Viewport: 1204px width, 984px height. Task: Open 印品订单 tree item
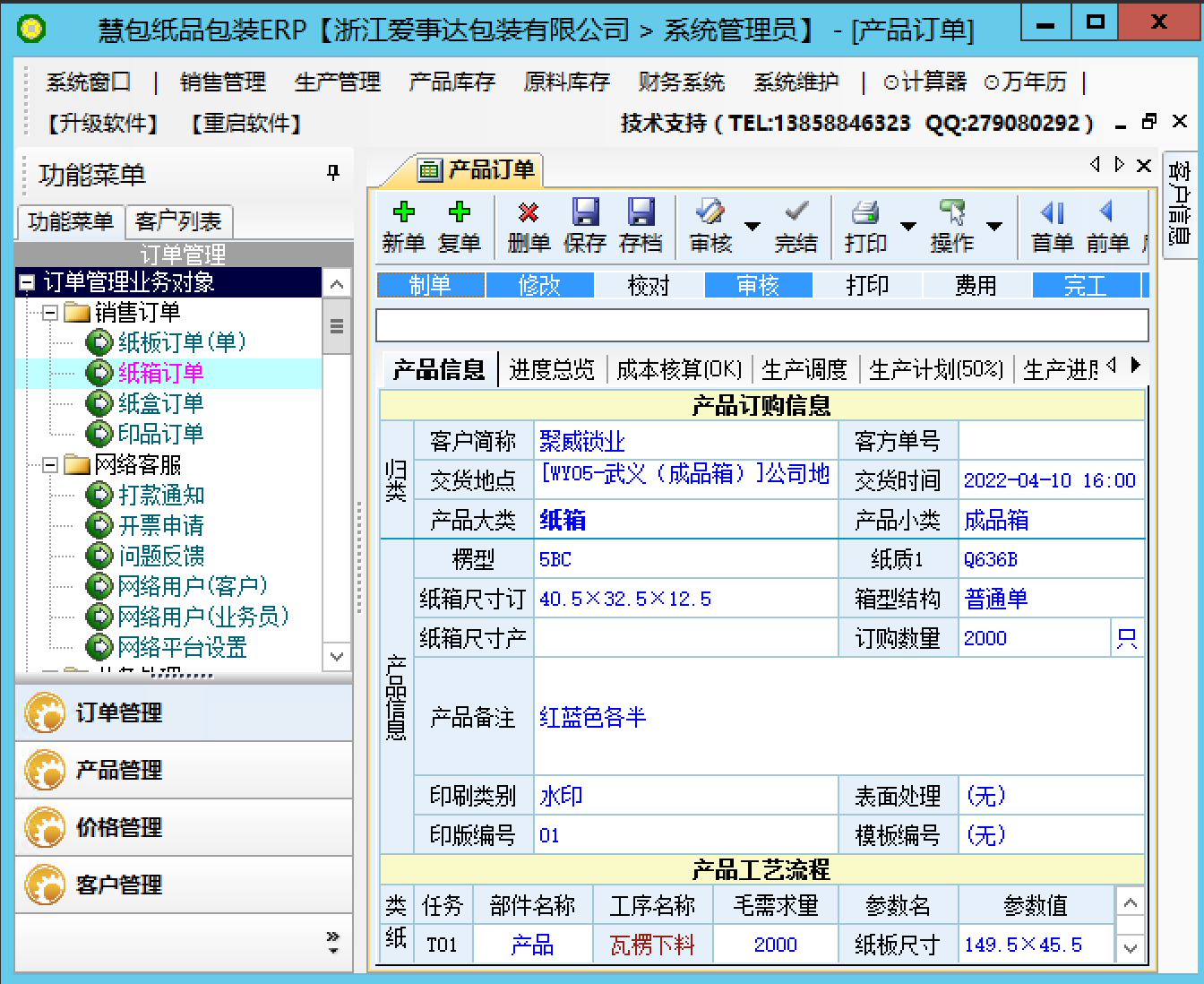[160, 434]
